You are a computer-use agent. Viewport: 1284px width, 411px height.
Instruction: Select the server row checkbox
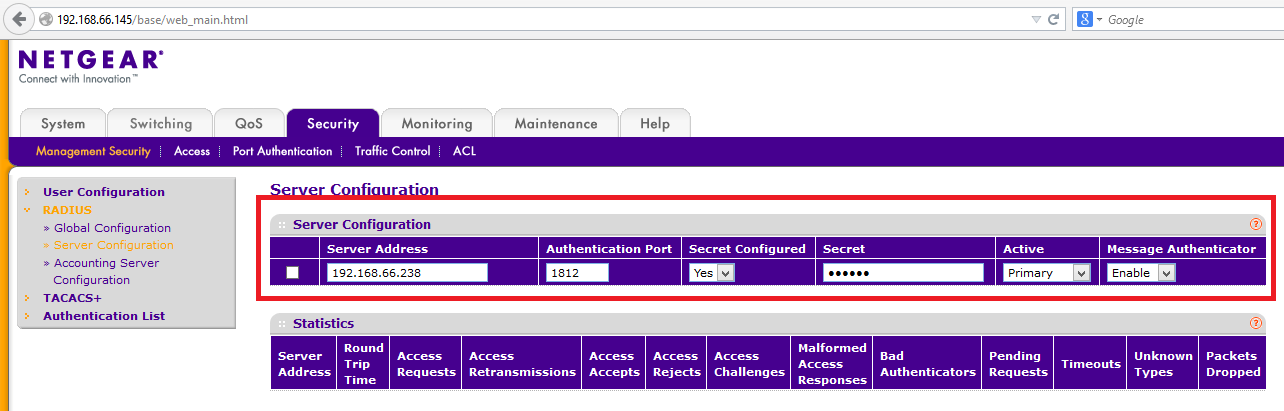[x=293, y=273]
